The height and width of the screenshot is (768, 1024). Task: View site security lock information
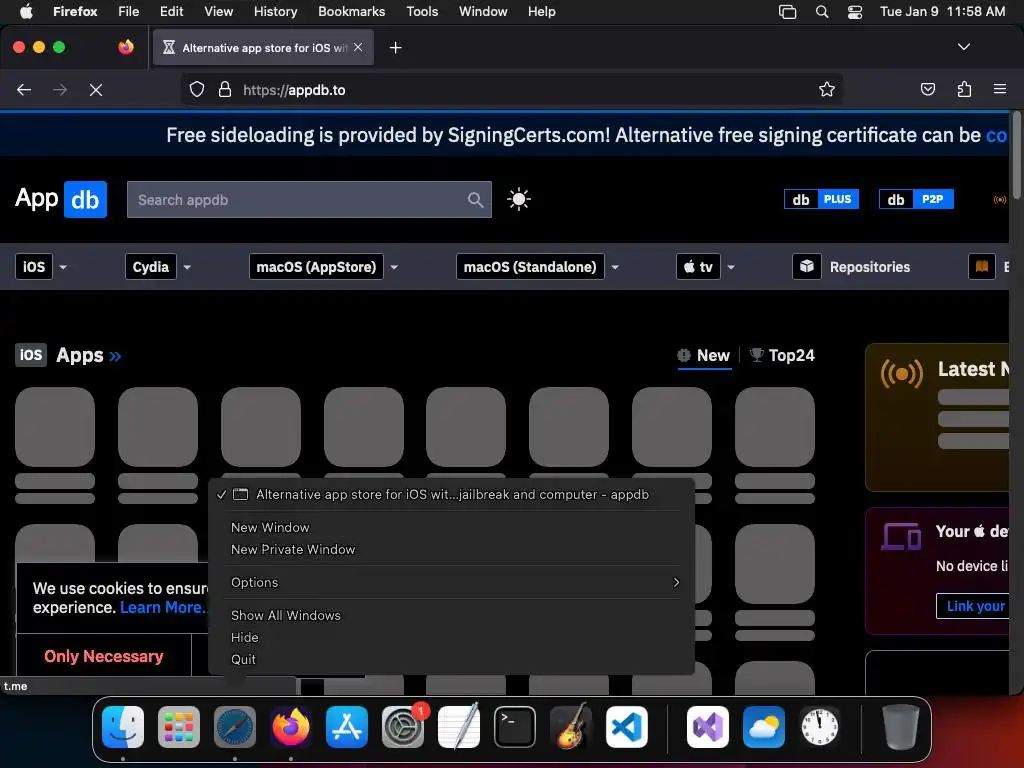(225, 89)
